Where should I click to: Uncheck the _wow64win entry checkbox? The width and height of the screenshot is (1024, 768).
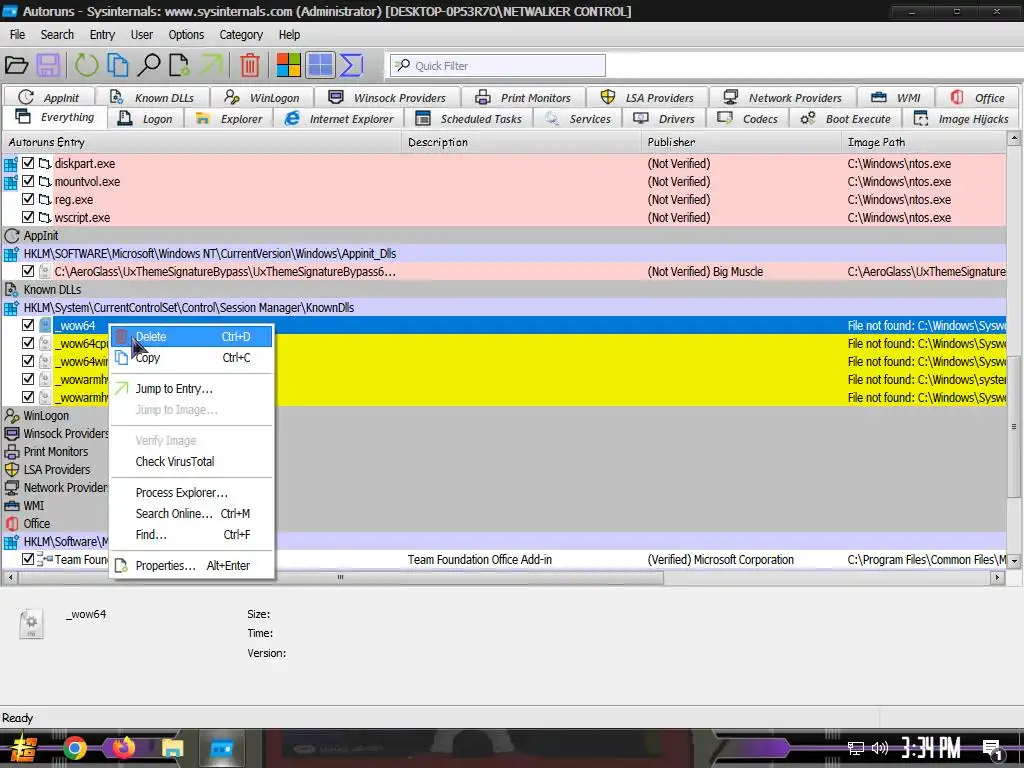28,360
